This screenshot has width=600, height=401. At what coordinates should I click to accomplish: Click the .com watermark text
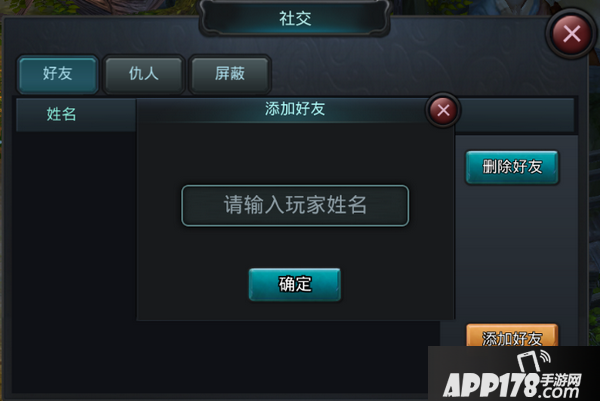(559, 392)
